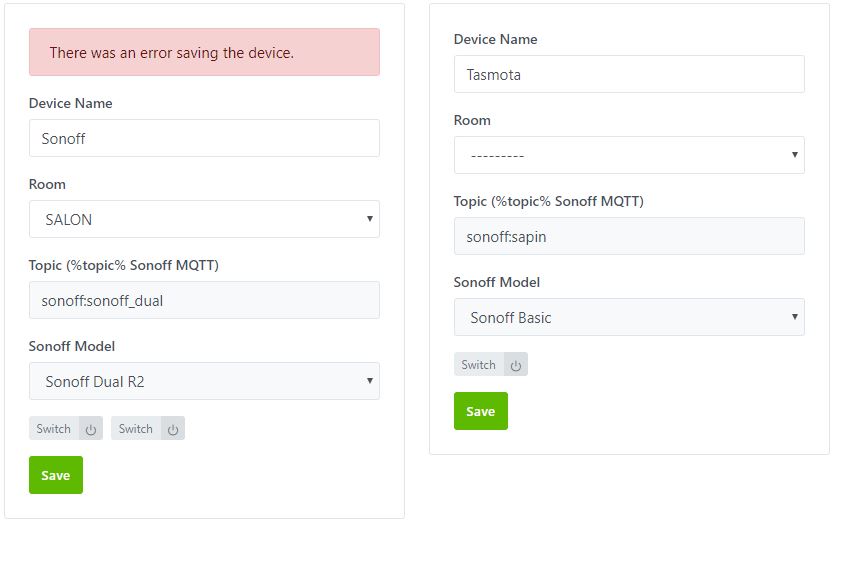
Task: Save the Sonoff device
Action: coord(56,475)
